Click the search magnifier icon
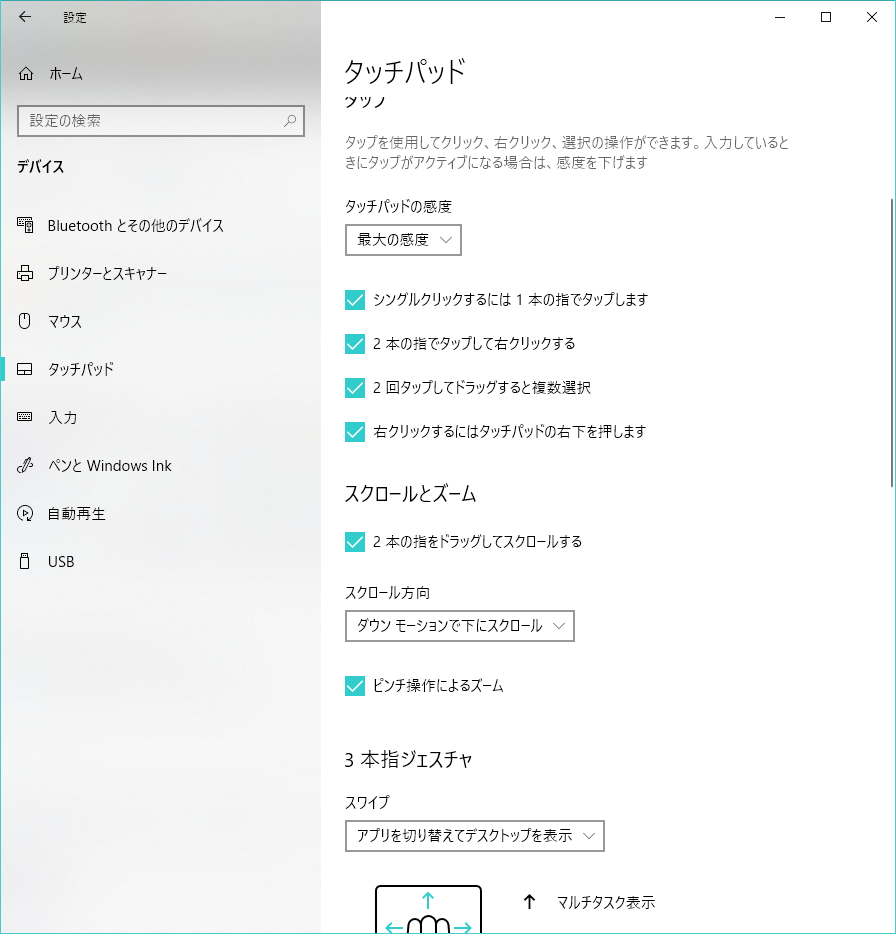 [290, 121]
